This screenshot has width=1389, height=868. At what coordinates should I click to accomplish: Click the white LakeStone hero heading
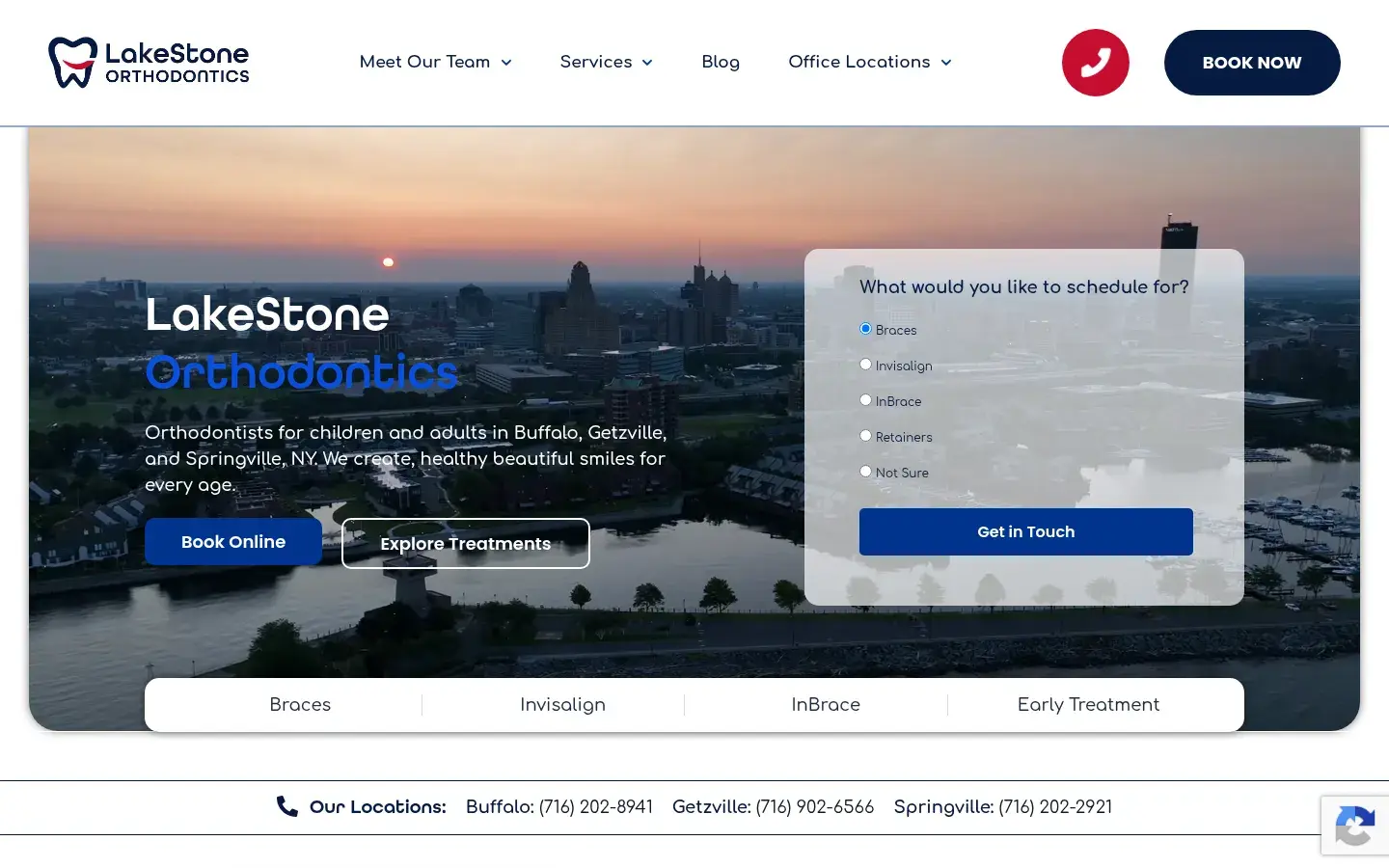coord(267,314)
